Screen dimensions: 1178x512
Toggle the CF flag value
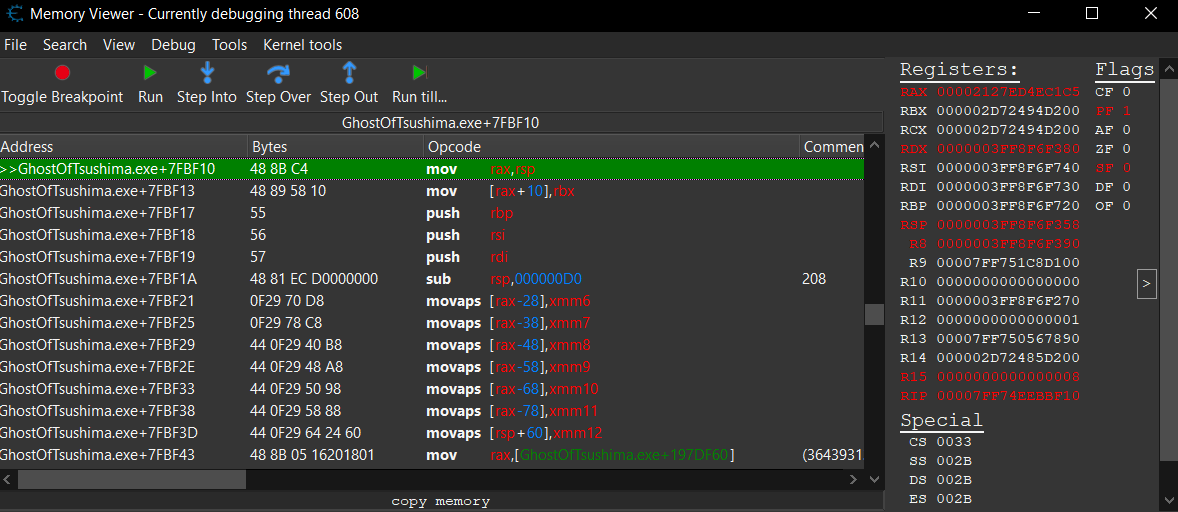1126,92
